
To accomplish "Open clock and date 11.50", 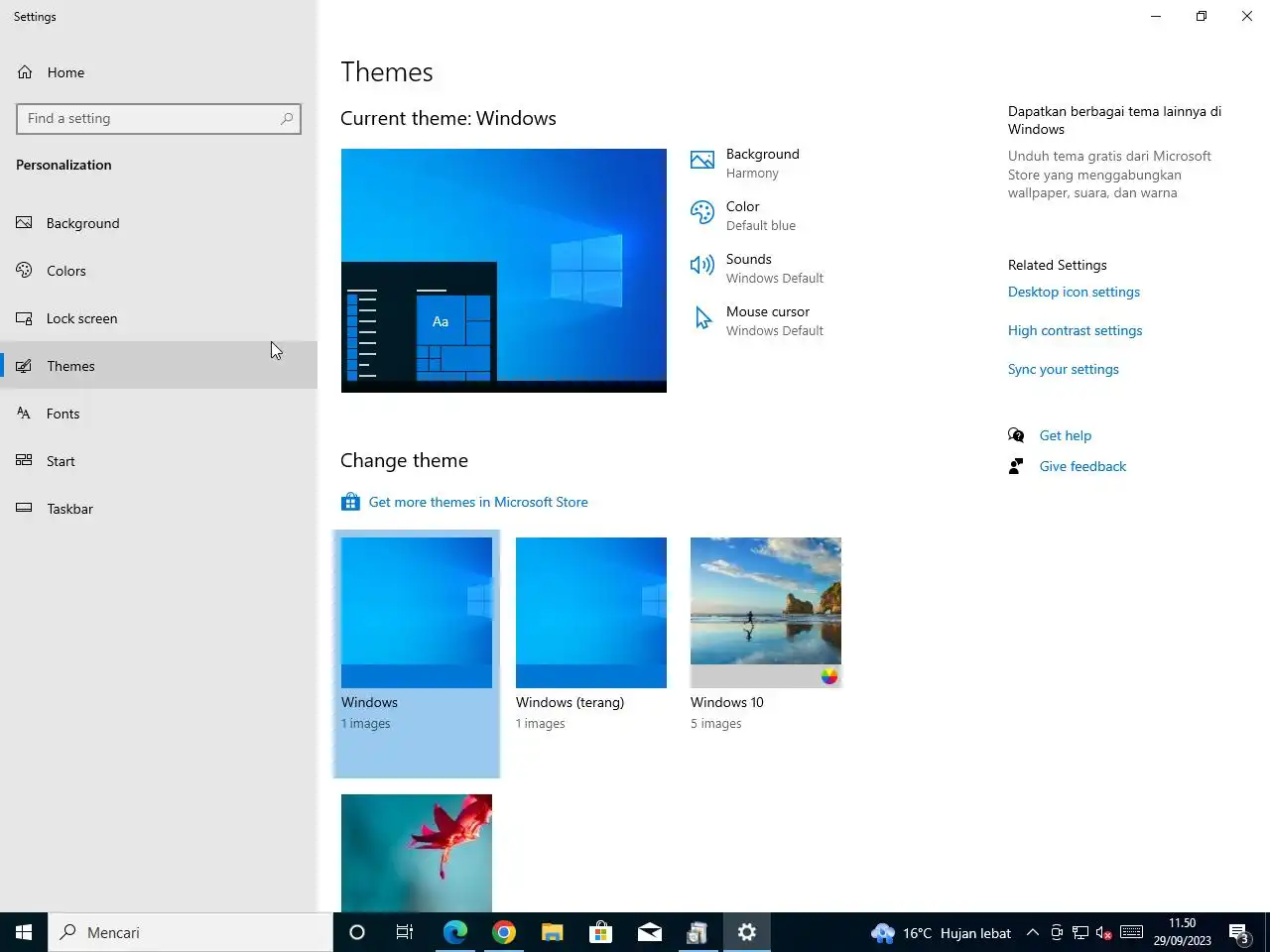I will [1182, 932].
